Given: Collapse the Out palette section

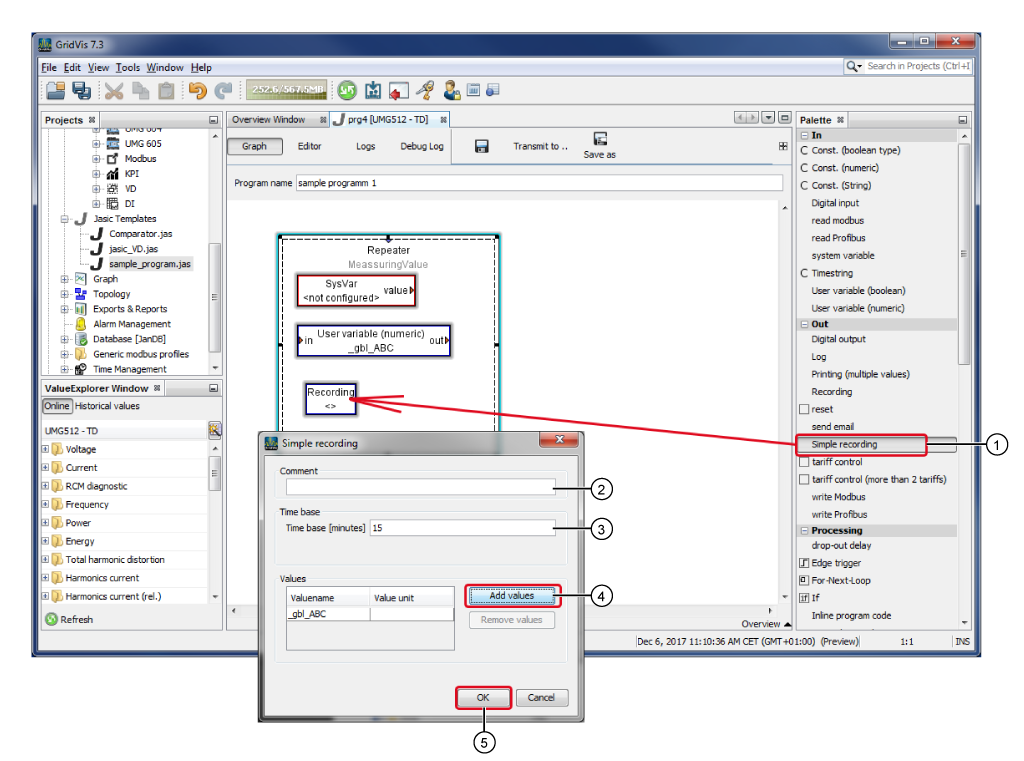Looking at the screenshot, I should (803, 324).
